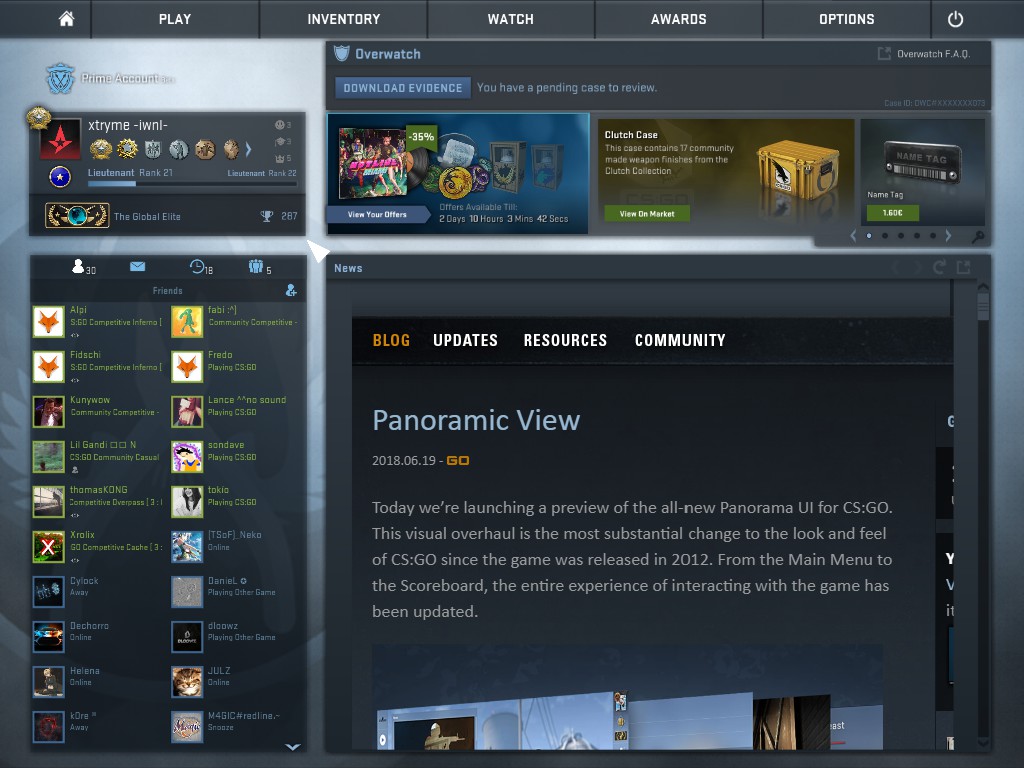Click News forward arrow
The width and height of the screenshot is (1024, 768).
pos(917,267)
